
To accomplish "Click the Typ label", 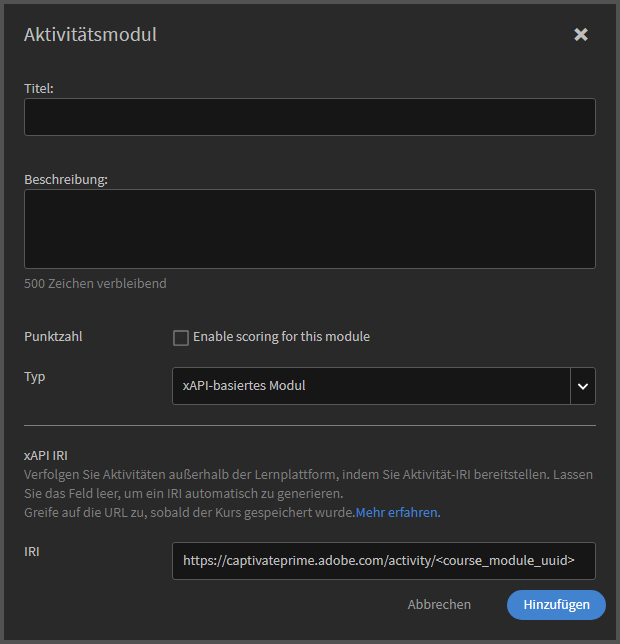I will click(x=35, y=377).
